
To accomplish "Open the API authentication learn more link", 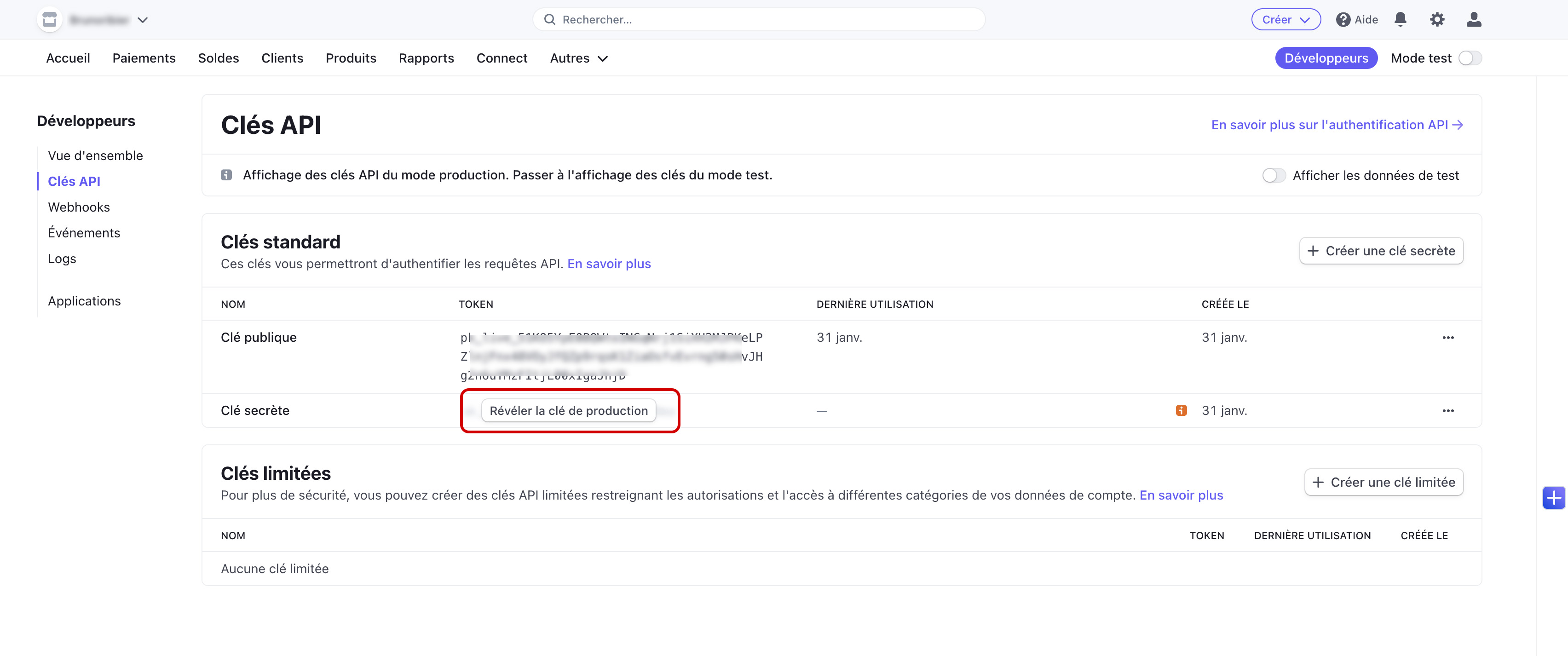I will pyautogui.click(x=1336, y=125).
